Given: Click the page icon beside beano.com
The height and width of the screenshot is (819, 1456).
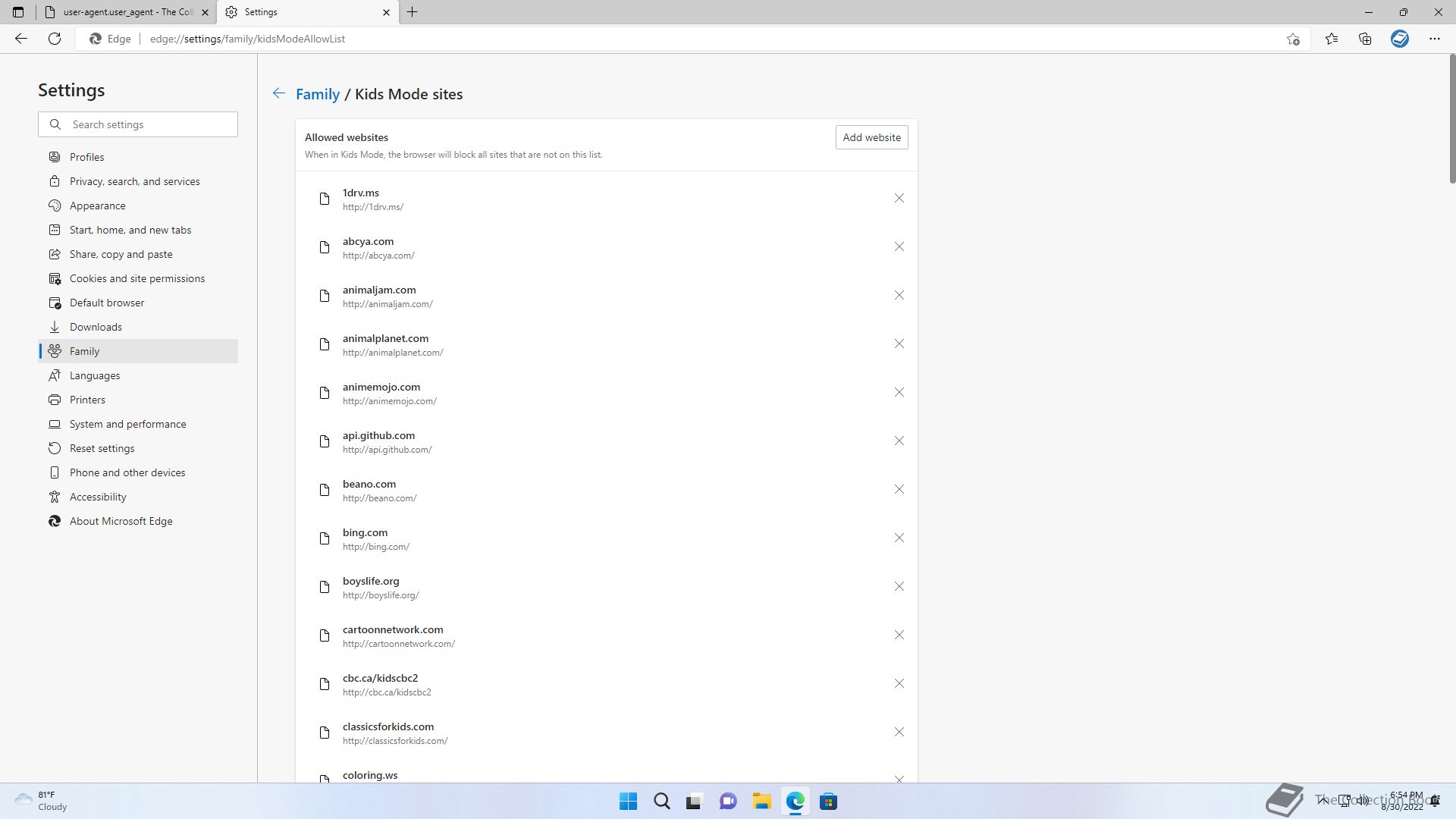Looking at the screenshot, I should coord(325,490).
